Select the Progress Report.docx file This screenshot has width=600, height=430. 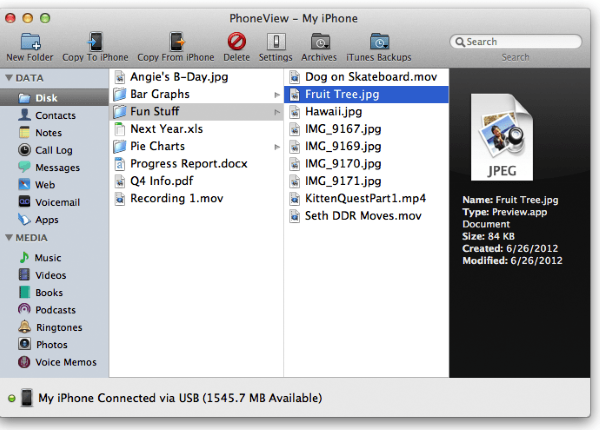(x=188, y=163)
